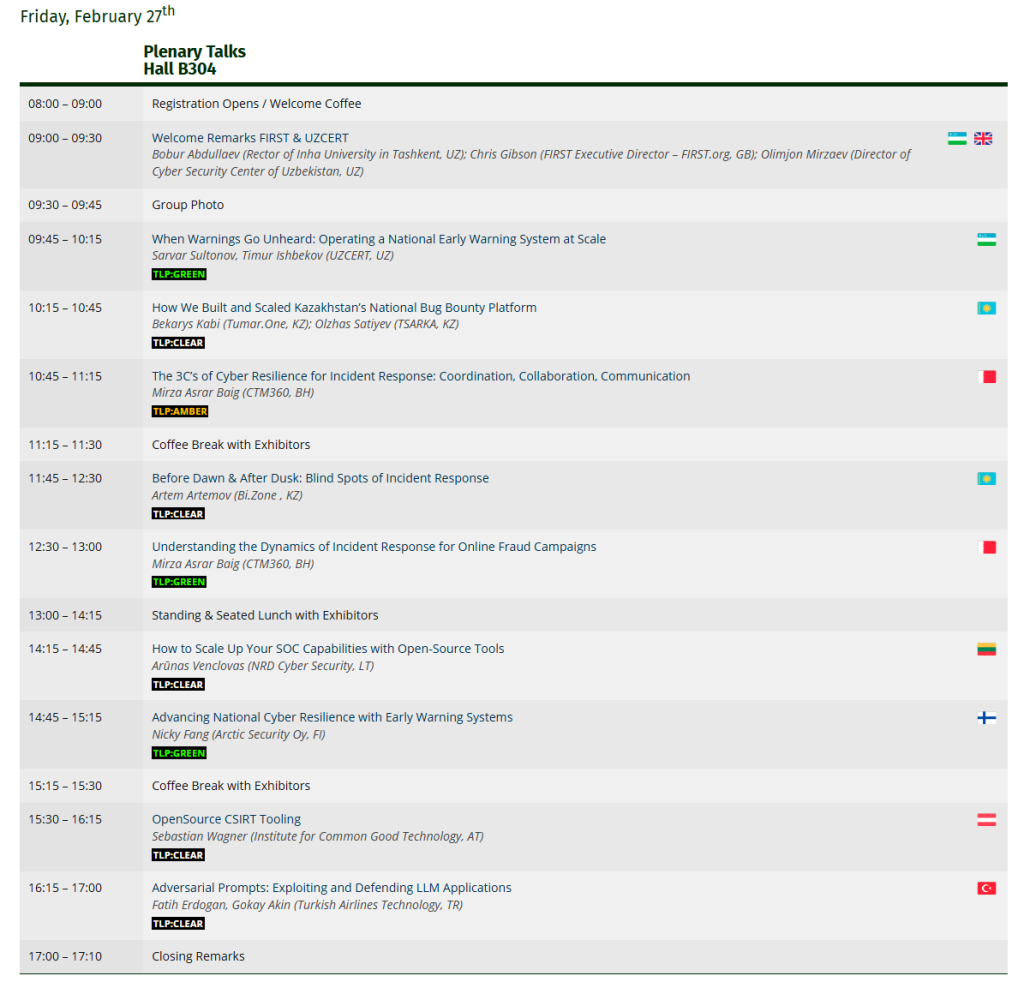The image size is (1024, 982).
Task: Click the Turkish flag on Adversarial Prompts talk
Action: click(986, 888)
